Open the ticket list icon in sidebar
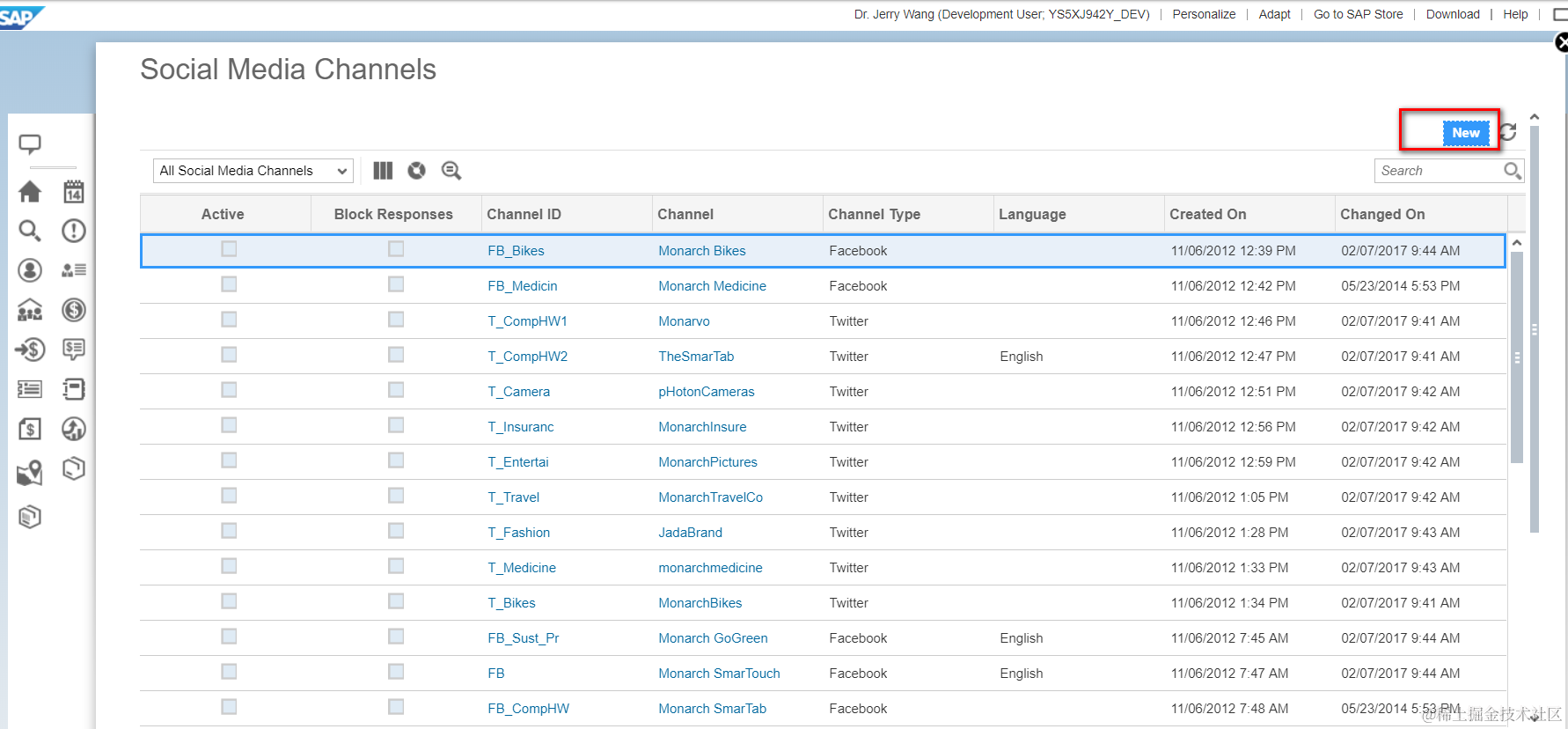This screenshot has height=729, width=1568. point(30,389)
